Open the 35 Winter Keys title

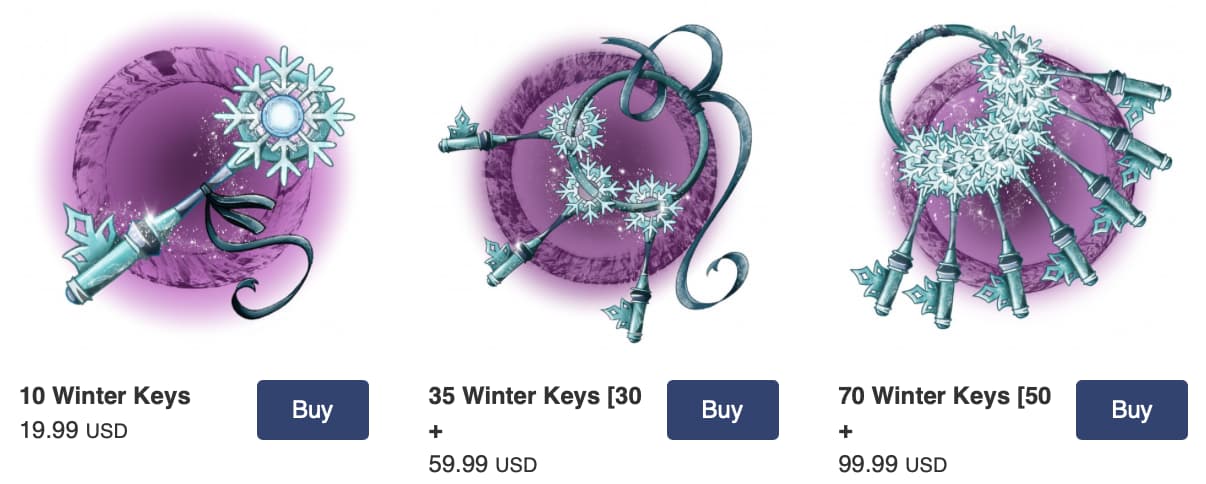click(x=535, y=396)
